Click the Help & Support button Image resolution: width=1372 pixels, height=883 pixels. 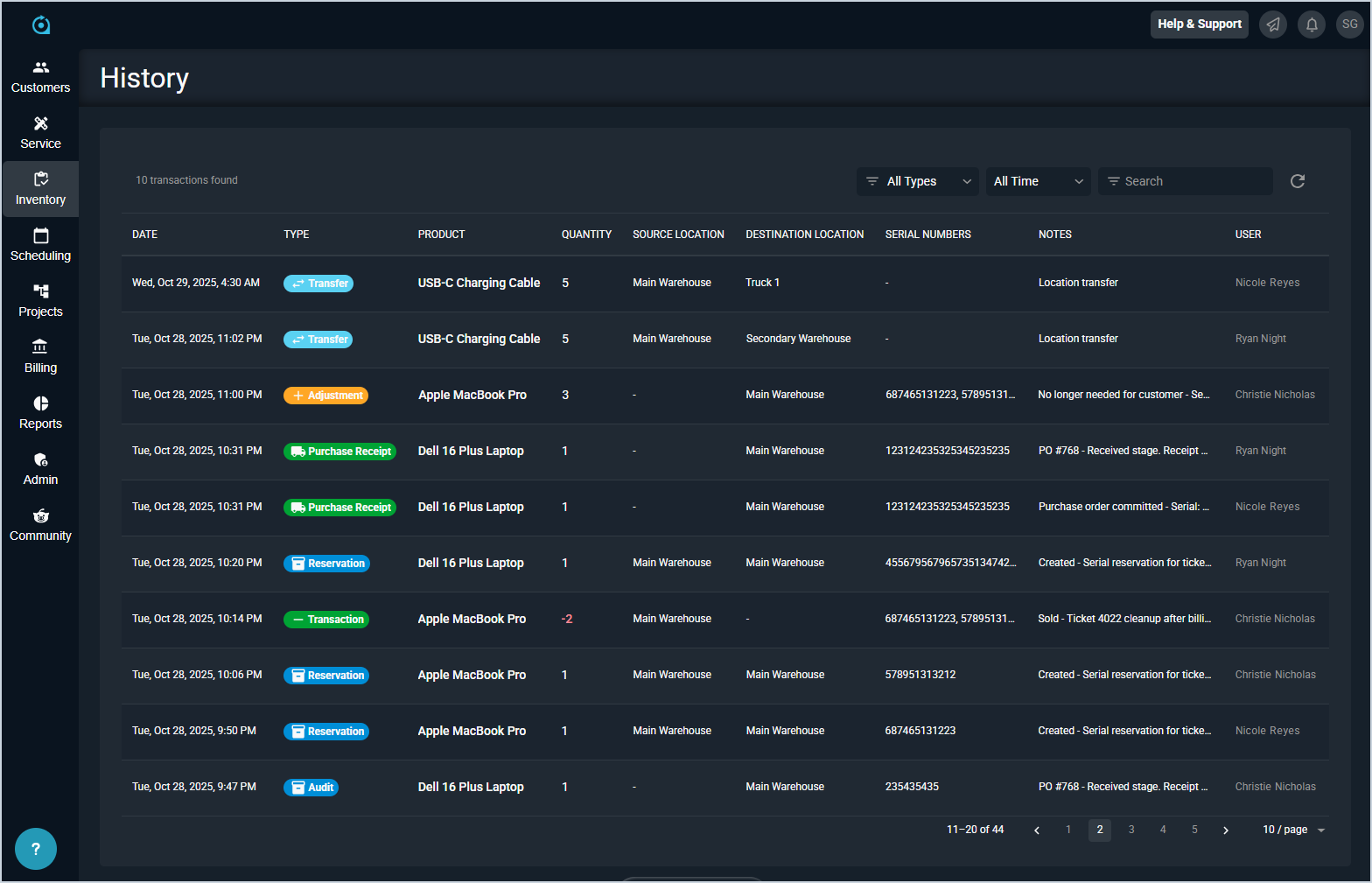(x=1199, y=25)
